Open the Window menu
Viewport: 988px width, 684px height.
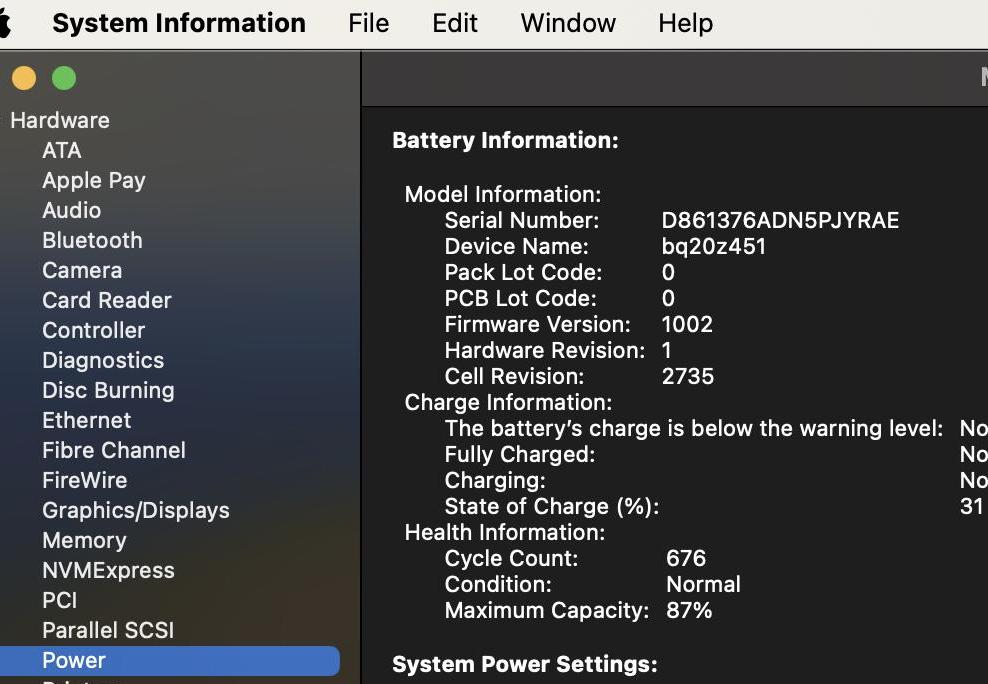pyautogui.click(x=568, y=23)
